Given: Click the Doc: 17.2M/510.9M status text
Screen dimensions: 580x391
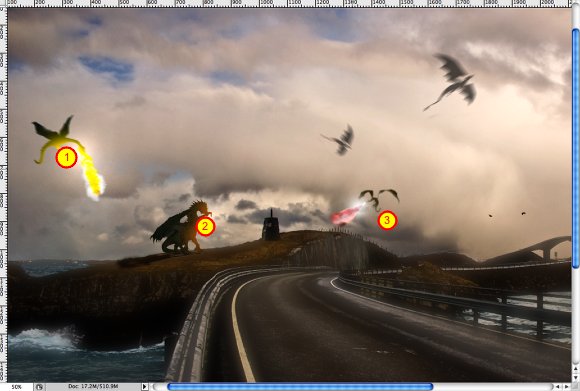Looking at the screenshot, I should 93,387.
